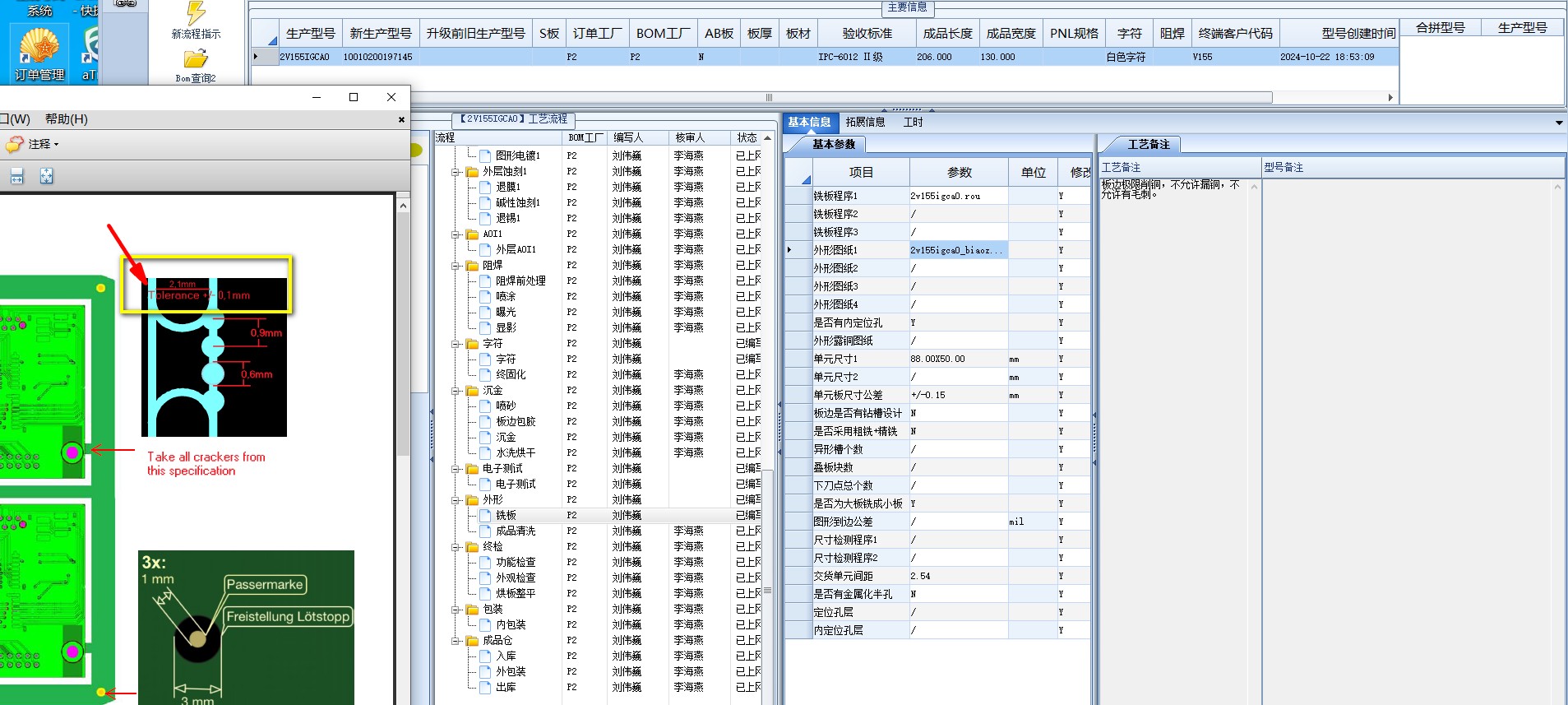
Task: Click the 新流程指示 lightning icon
Action: pos(196,12)
